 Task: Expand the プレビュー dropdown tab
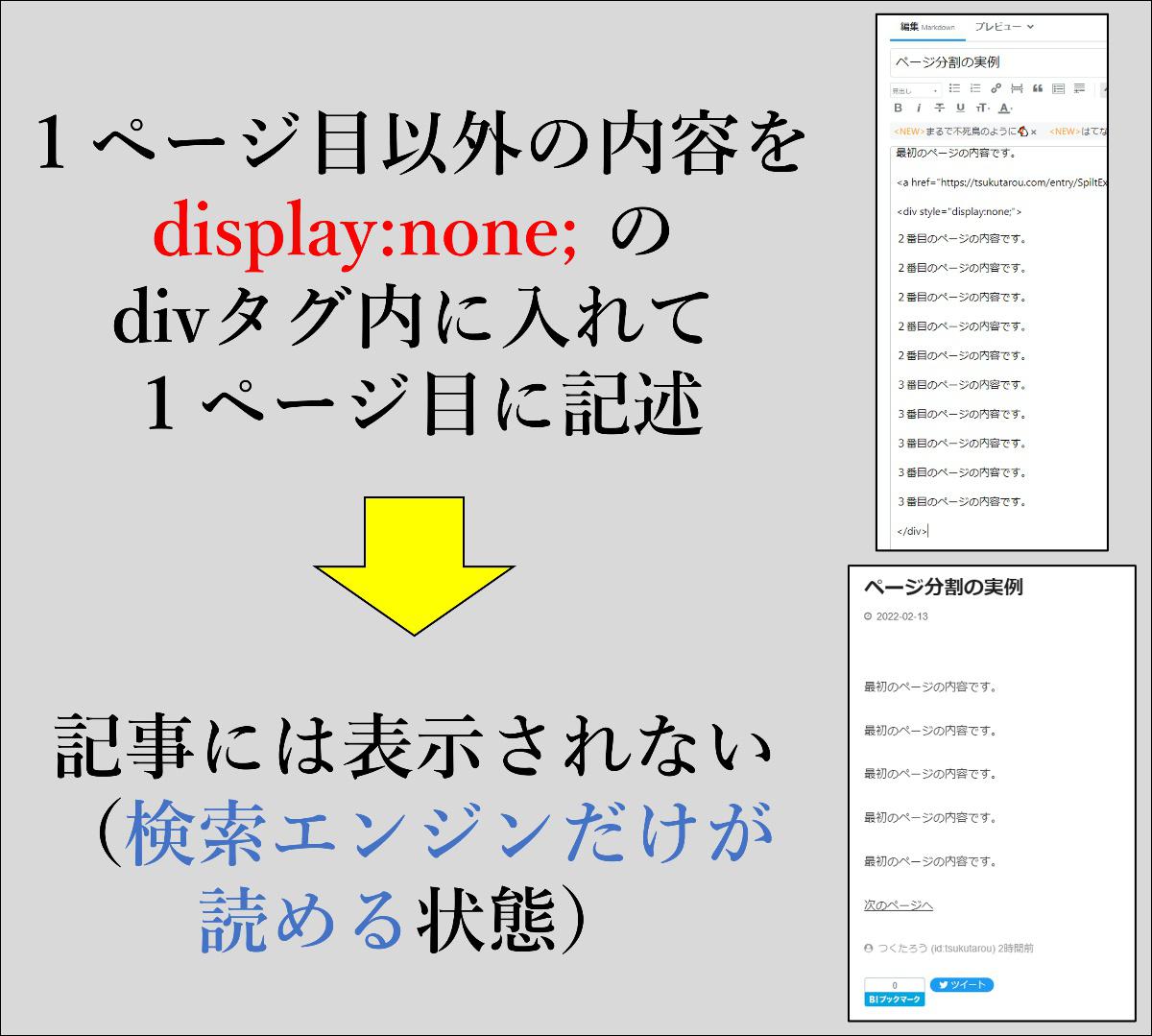(1004, 27)
